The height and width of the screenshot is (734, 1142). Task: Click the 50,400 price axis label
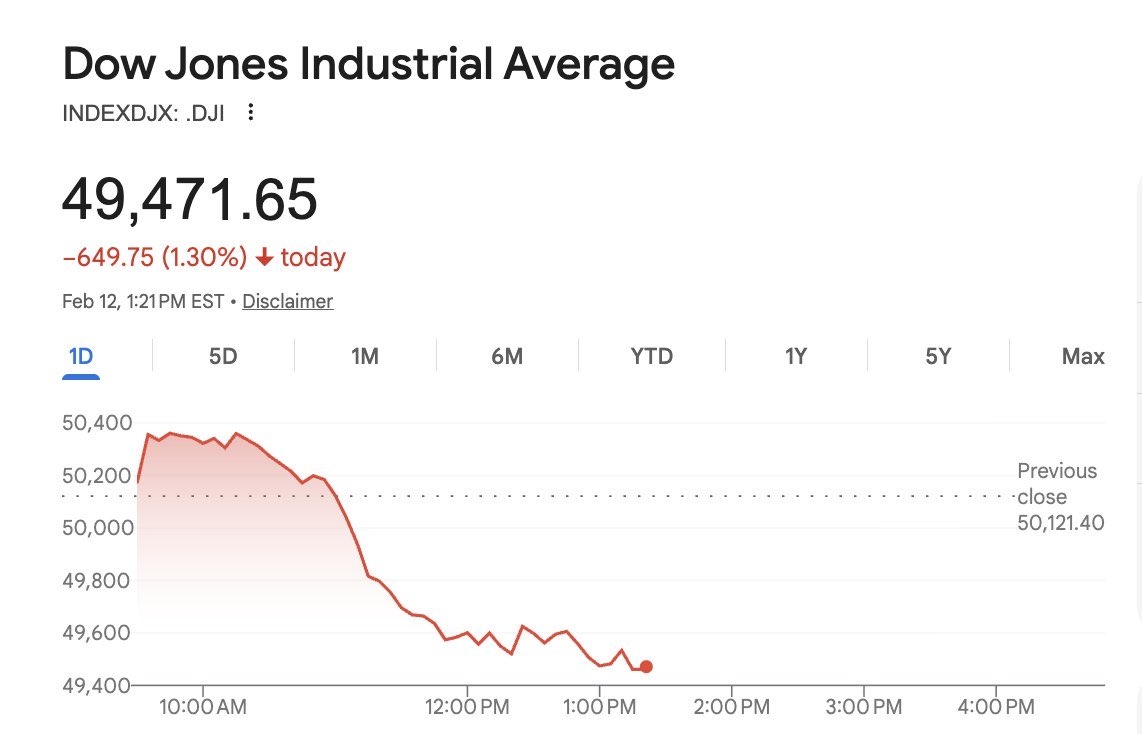click(97, 423)
